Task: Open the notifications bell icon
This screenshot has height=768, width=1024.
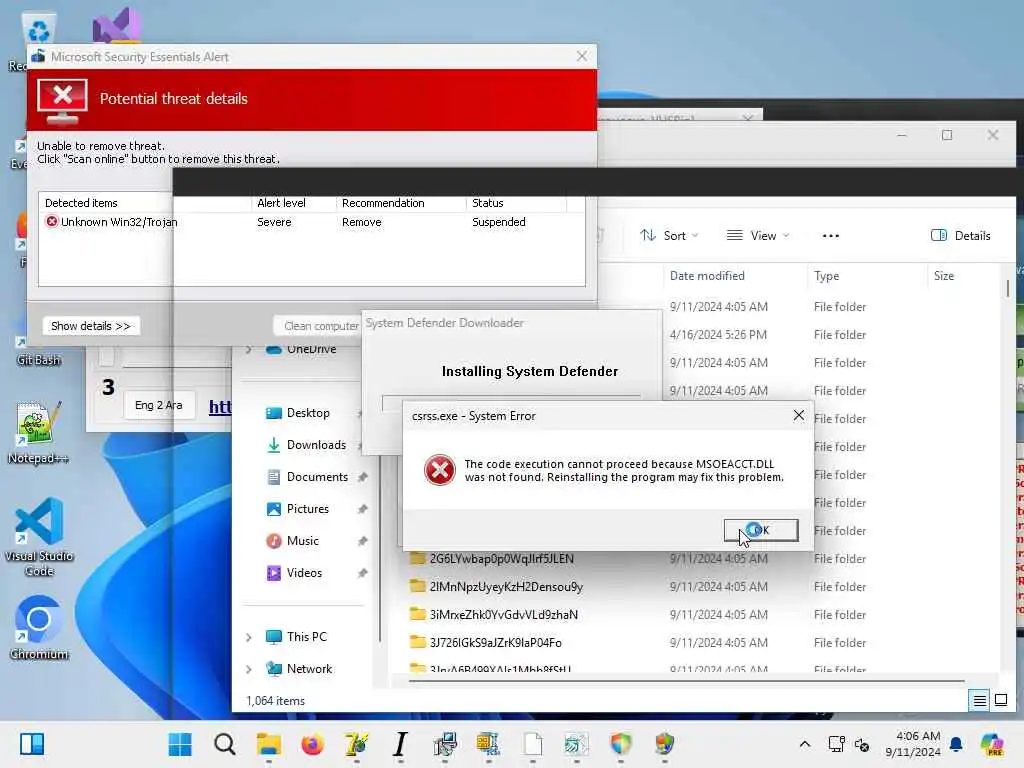Action: [x=956, y=744]
